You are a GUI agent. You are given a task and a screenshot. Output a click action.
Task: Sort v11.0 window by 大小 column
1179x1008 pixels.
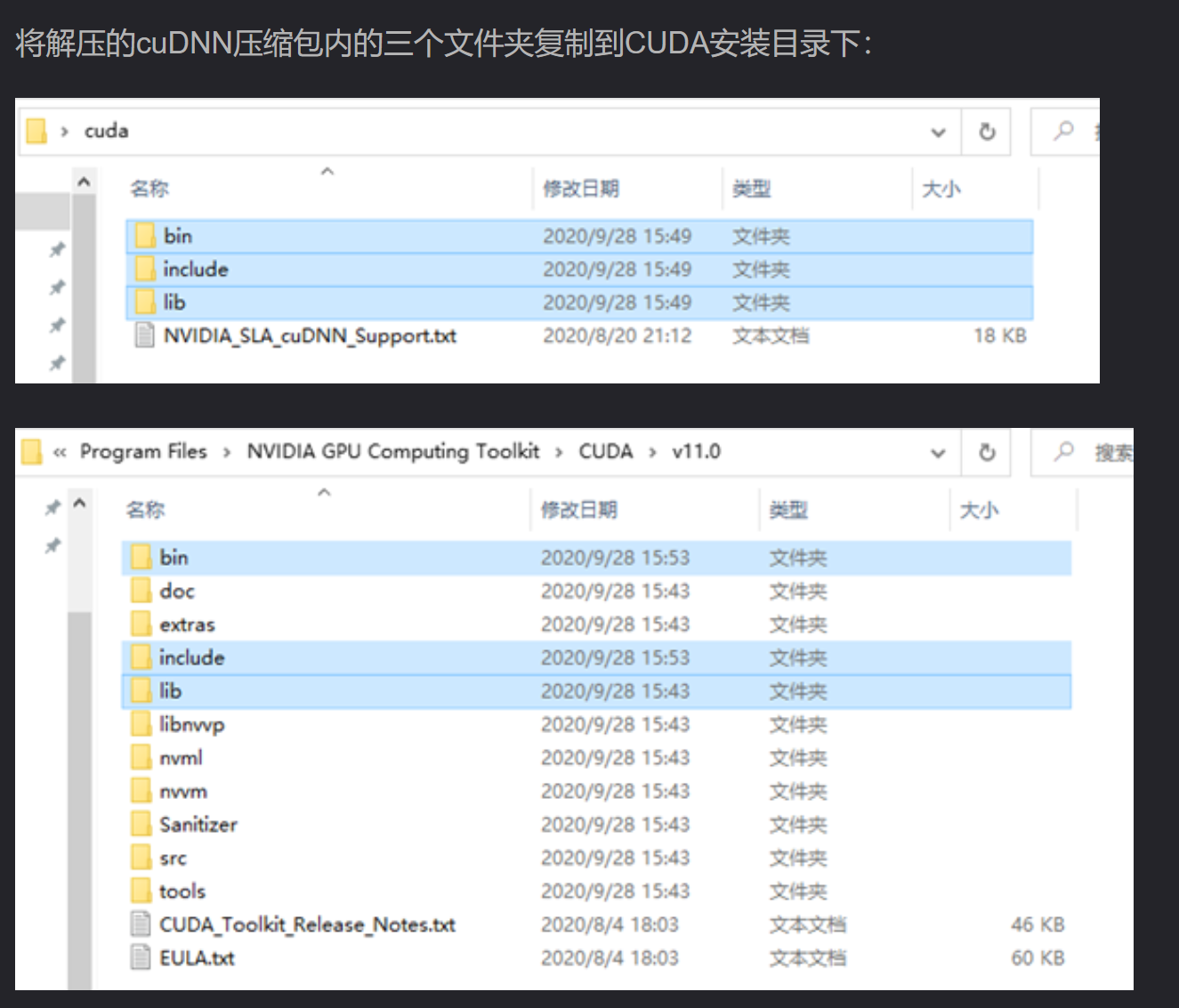pos(979,510)
